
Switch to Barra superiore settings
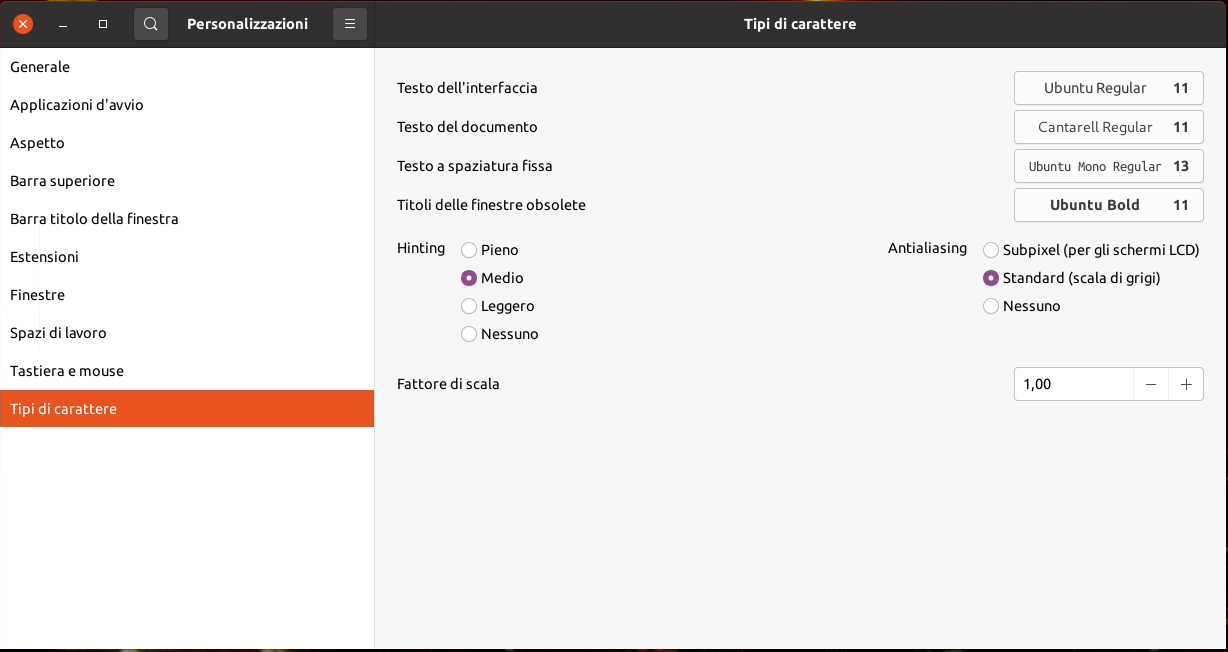click(x=62, y=181)
